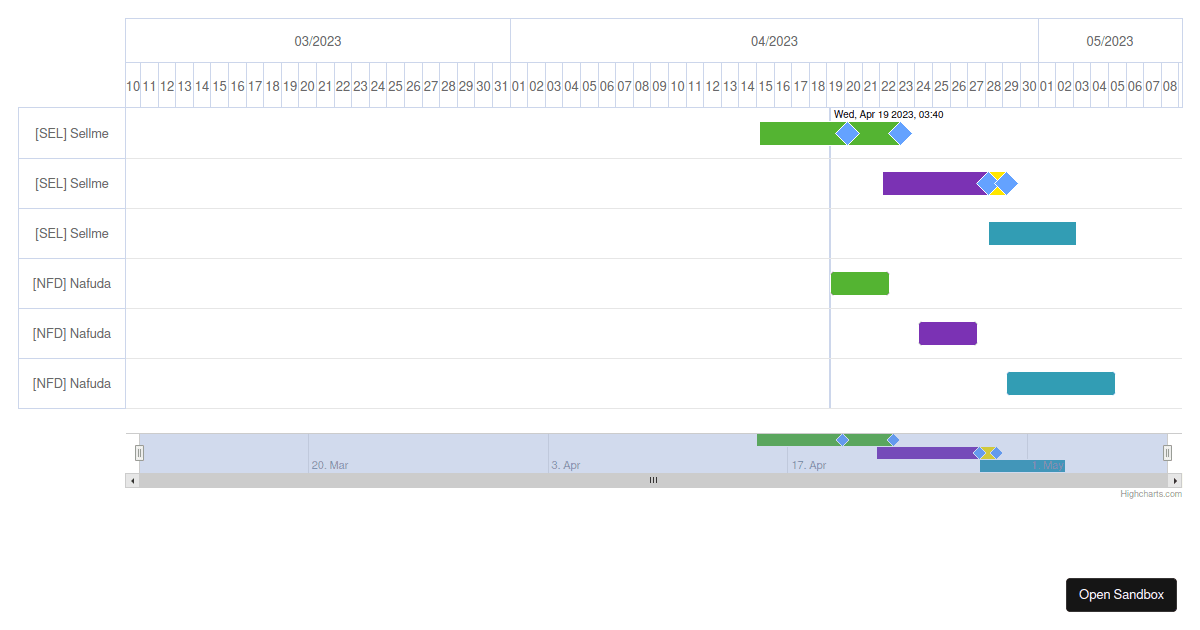Image resolution: width=1200 pixels, height=630 pixels.
Task: Click the Open Sandbox button
Action: 1121,594
